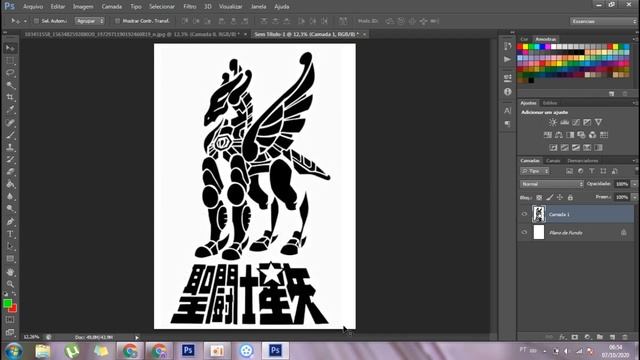Image resolution: width=640 pixels, height=360 pixels.
Task: Select the Dodge tool
Action: coord(10,209)
